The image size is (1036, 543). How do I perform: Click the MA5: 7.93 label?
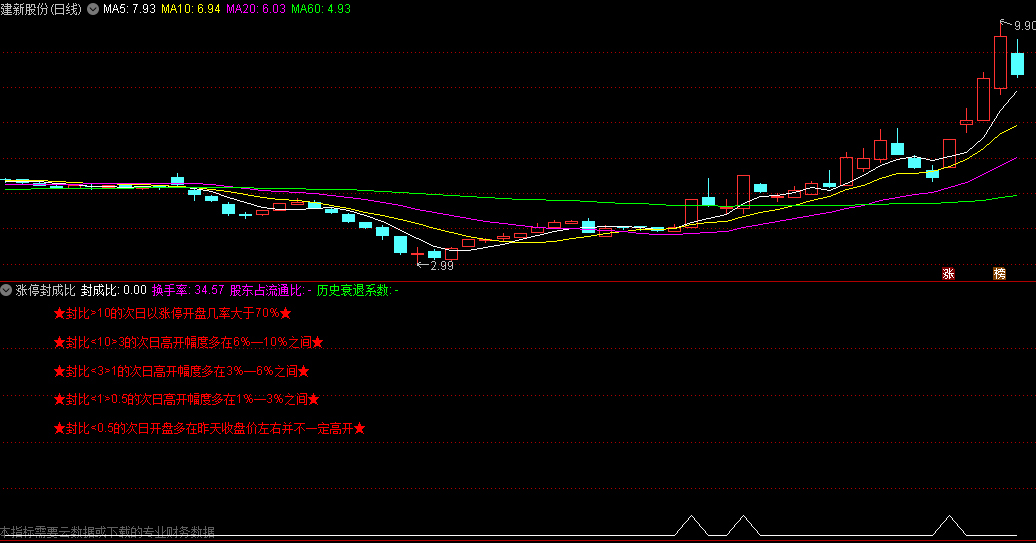coord(130,9)
